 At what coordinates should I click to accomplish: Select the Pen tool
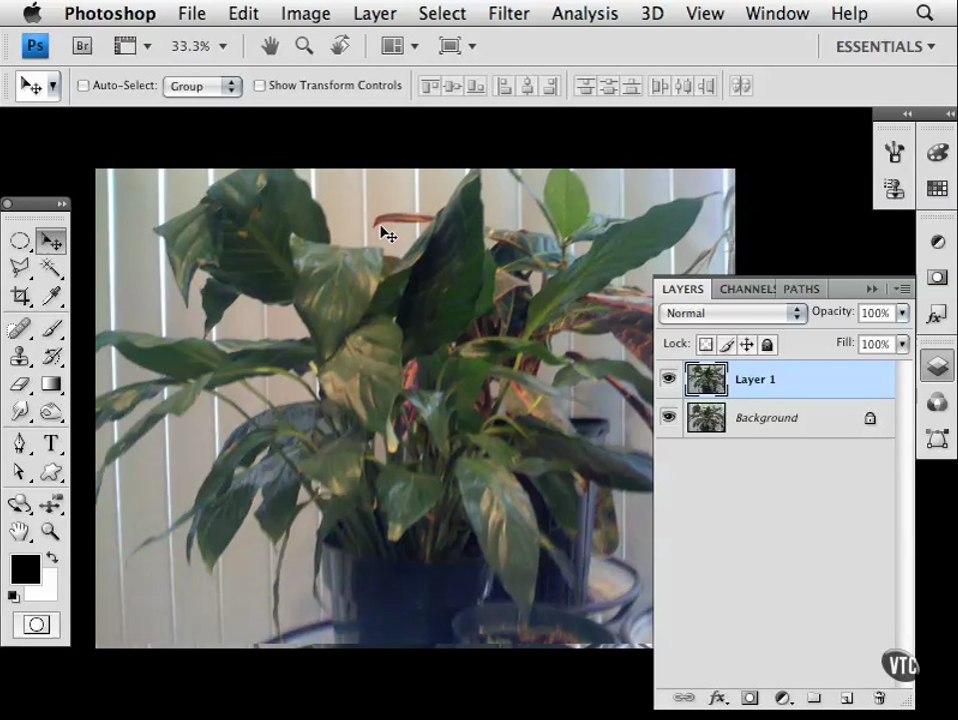coord(20,443)
